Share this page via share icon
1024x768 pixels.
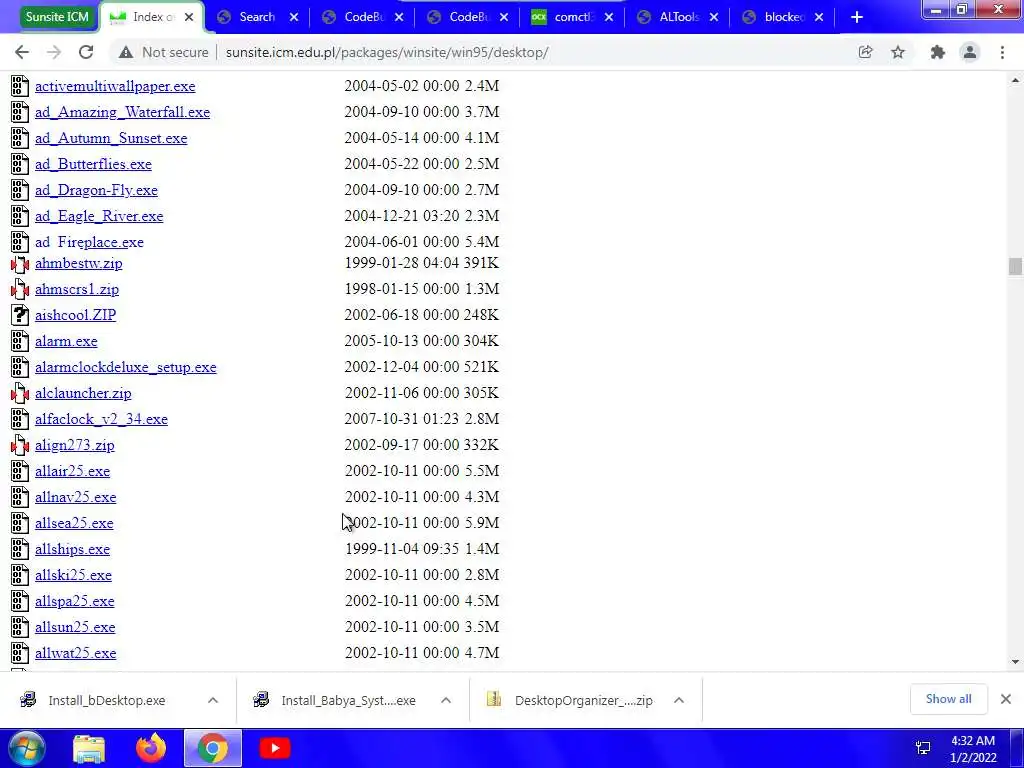click(x=865, y=52)
